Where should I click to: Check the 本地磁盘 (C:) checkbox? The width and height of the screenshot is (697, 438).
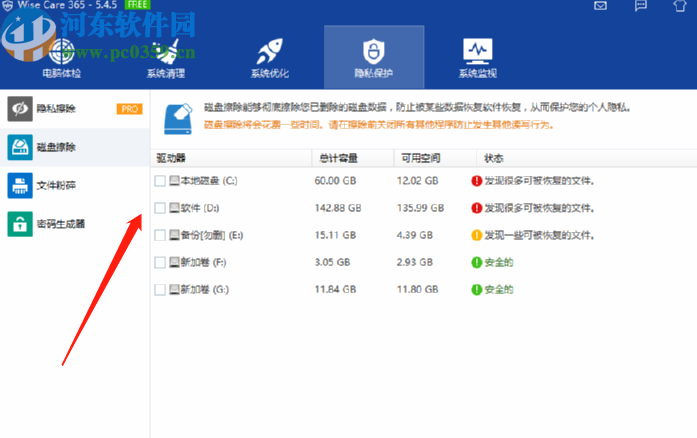[x=160, y=181]
